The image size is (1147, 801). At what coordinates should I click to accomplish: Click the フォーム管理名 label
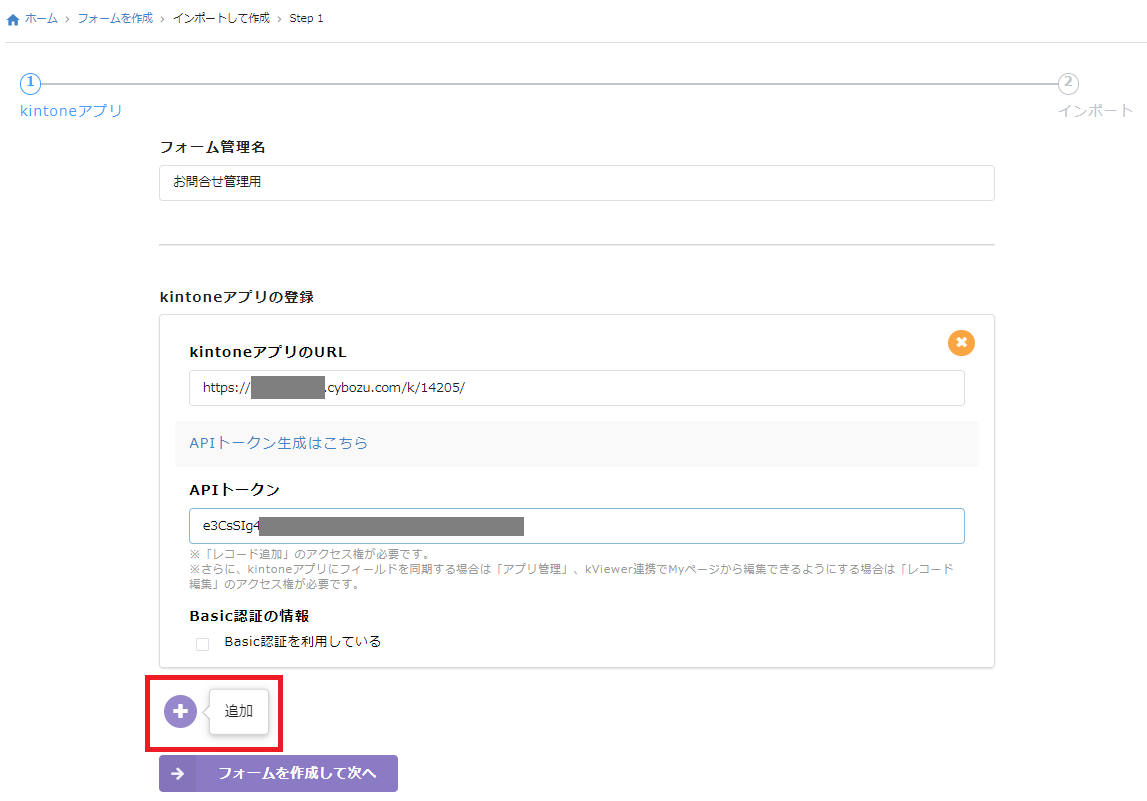click(212, 147)
